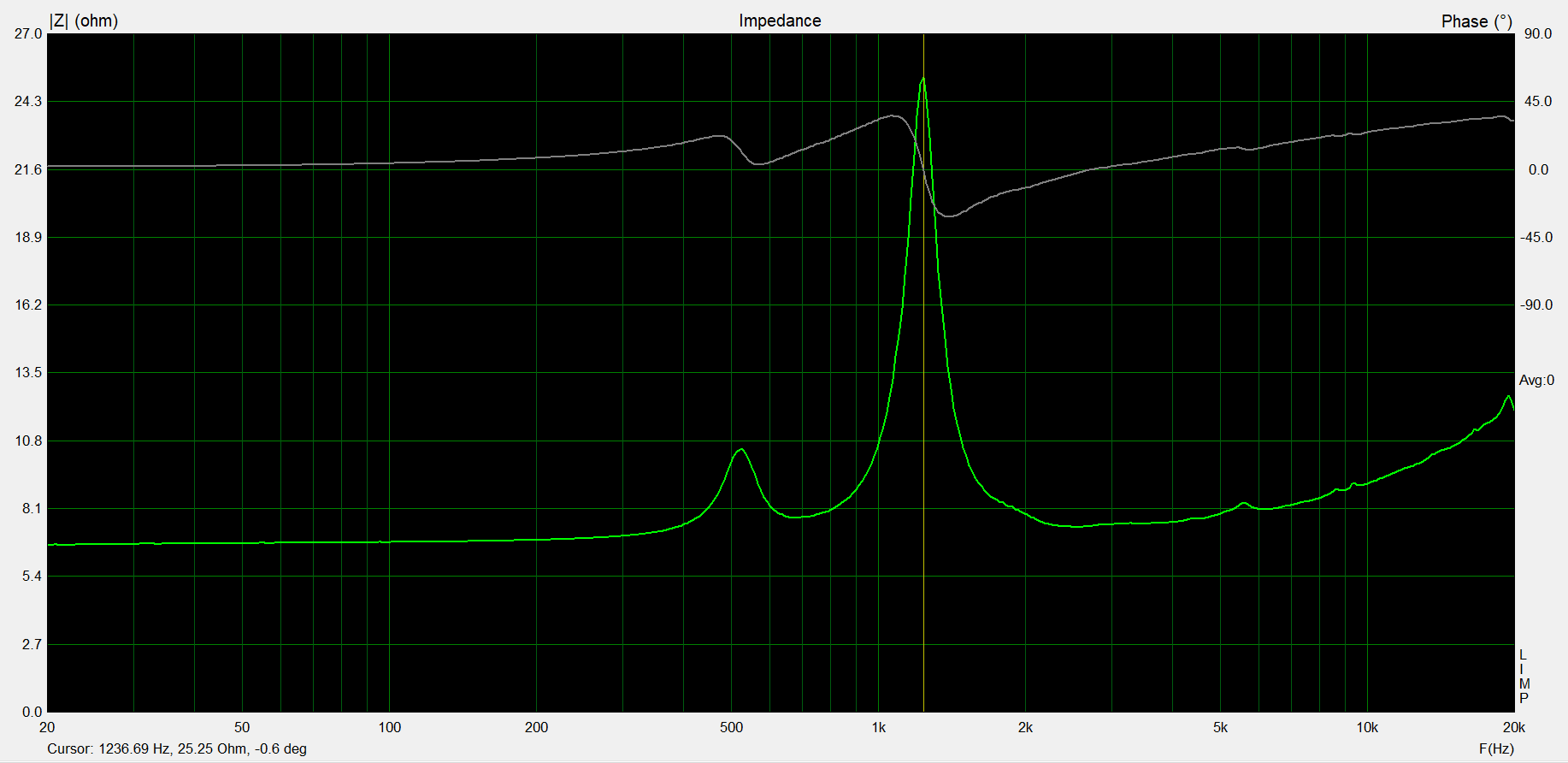This screenshot has width=1568, height=763.
Task: Click the "0.0" phase axis value
Action: click(1538, 169)
